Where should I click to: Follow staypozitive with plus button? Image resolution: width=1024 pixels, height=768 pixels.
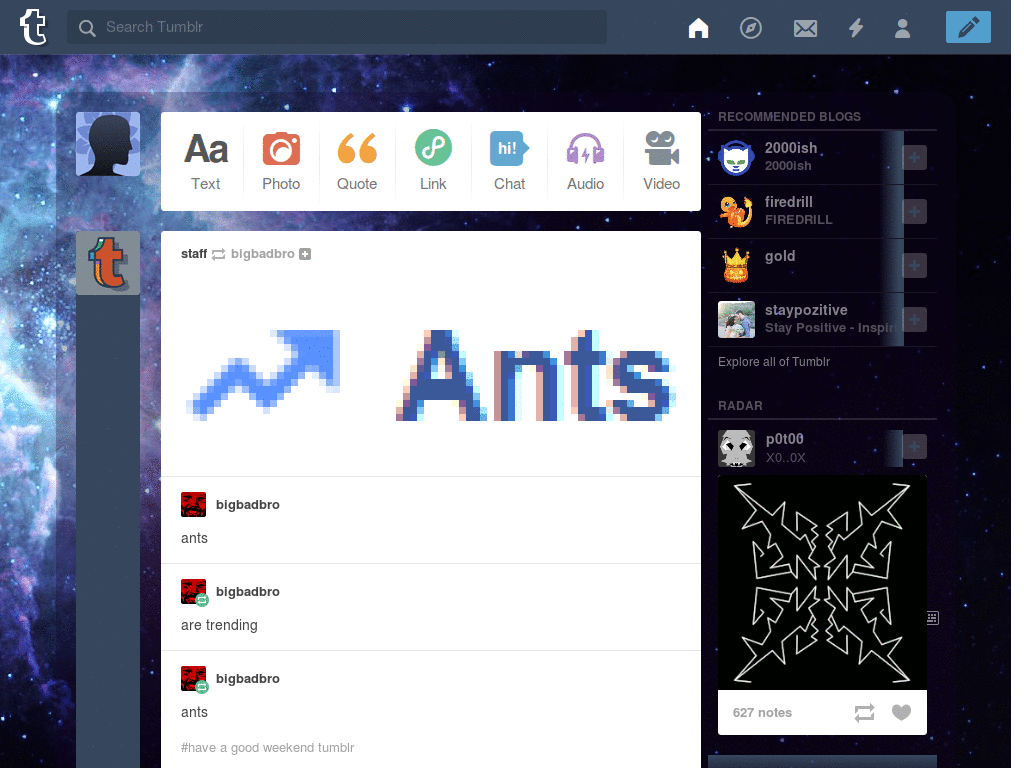914,319
